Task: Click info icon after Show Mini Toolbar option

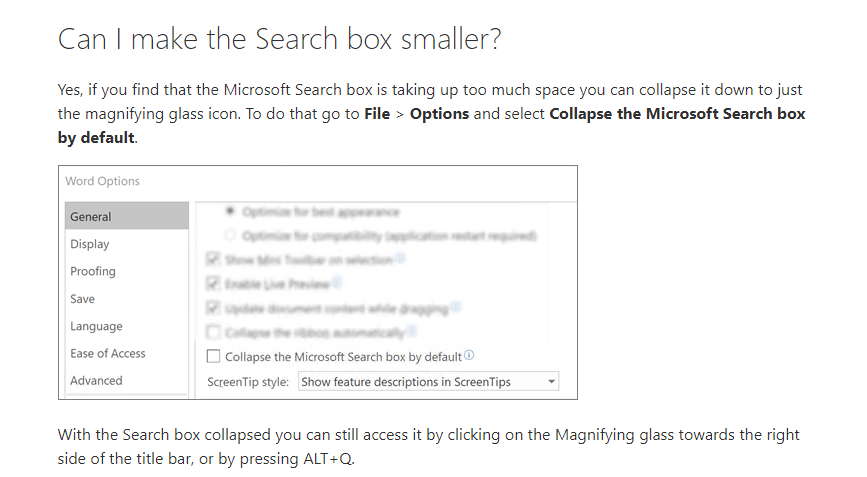Action: 400,258
